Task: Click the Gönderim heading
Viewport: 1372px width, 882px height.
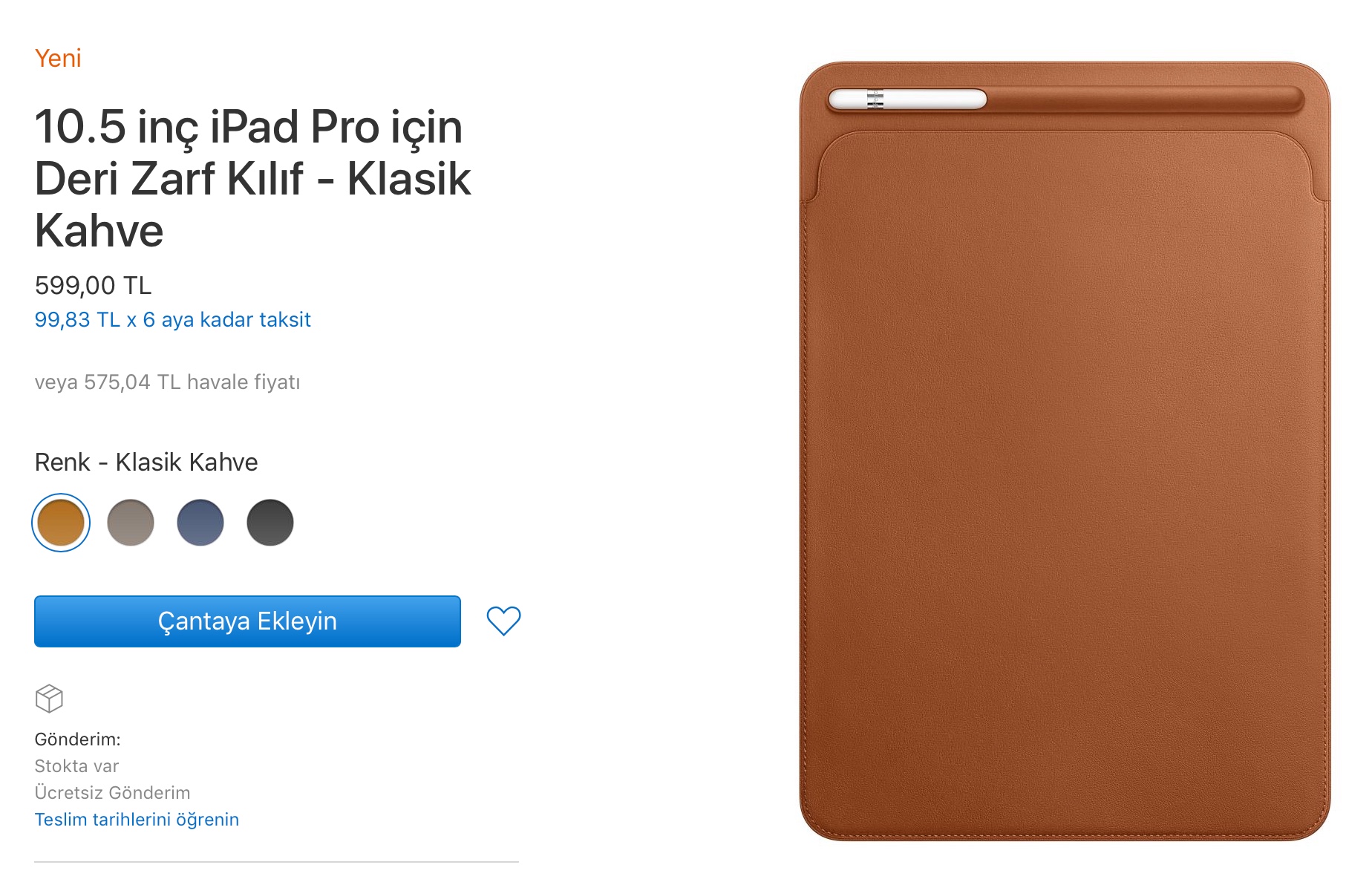Action: point(77,739)
